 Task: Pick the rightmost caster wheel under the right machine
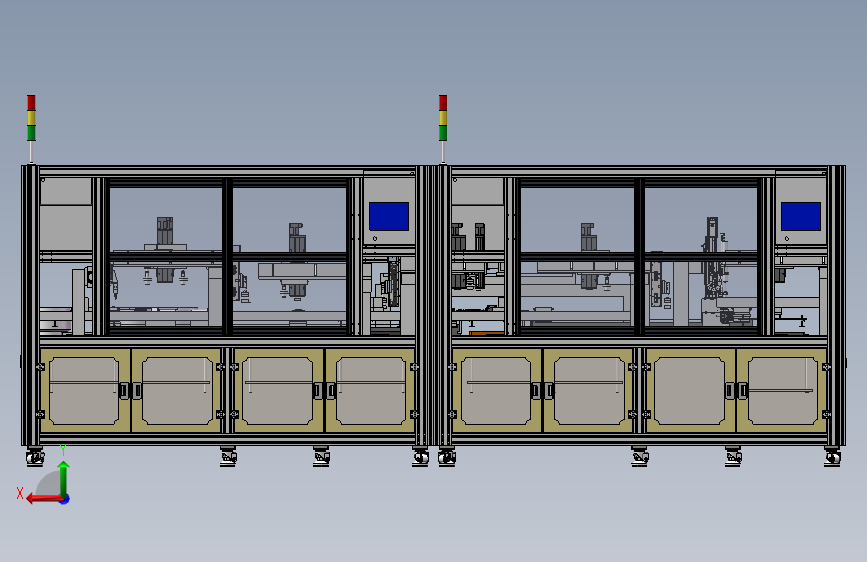coord(832,457)
